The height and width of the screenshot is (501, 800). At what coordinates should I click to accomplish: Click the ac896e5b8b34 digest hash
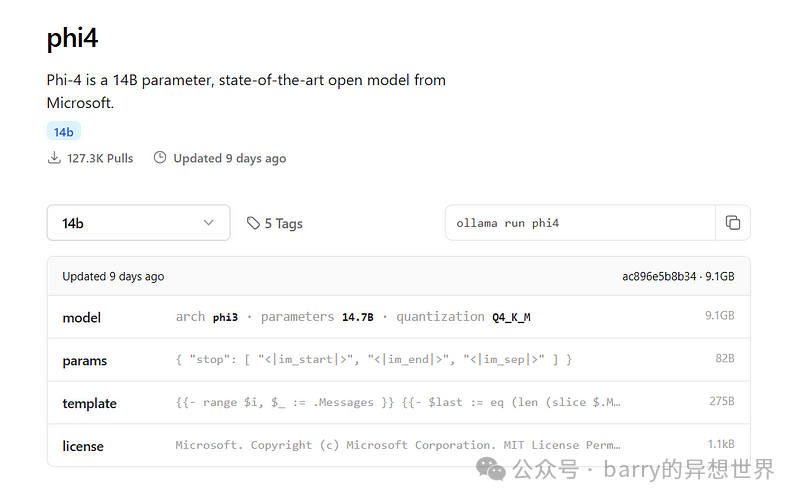[659, 276]
